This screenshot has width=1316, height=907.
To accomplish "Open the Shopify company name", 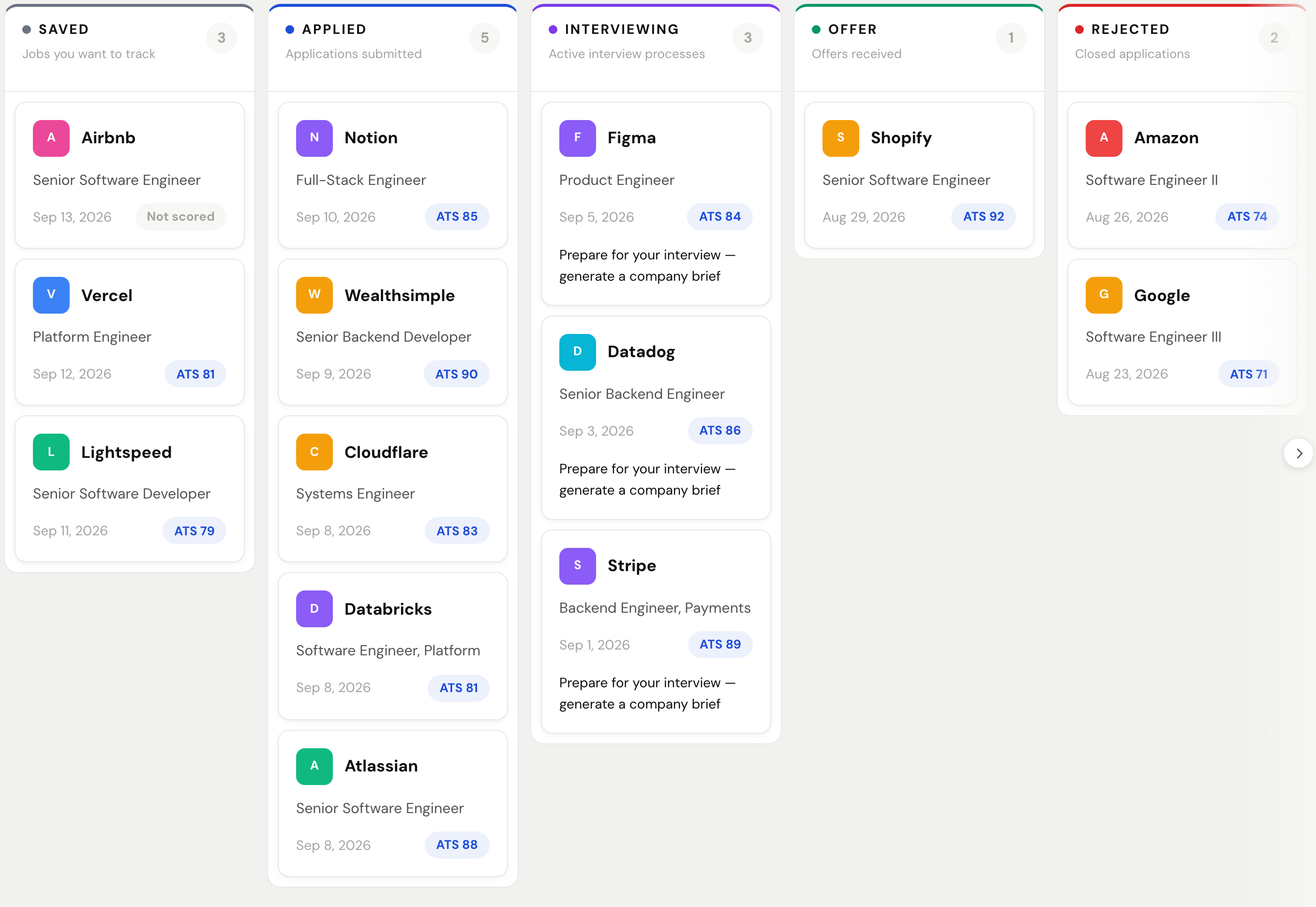I will (901, 138).
